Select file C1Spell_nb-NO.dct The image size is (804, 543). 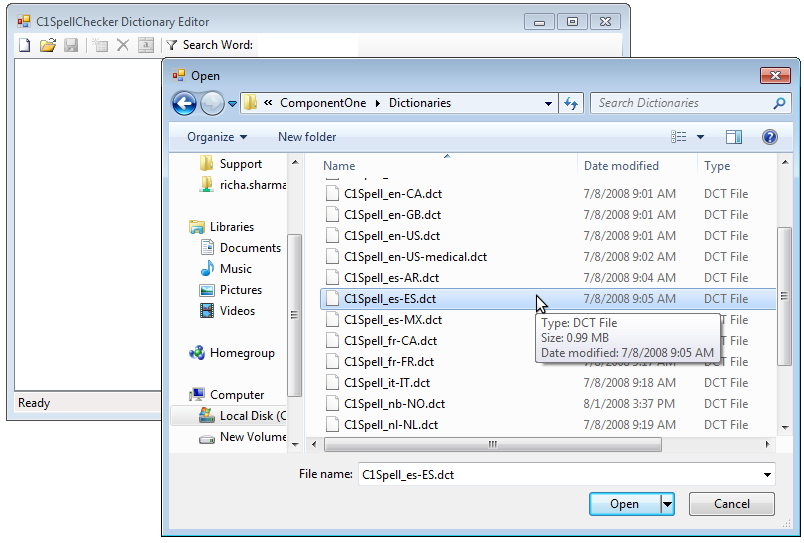pyautogui.click(x=394, y=404)
